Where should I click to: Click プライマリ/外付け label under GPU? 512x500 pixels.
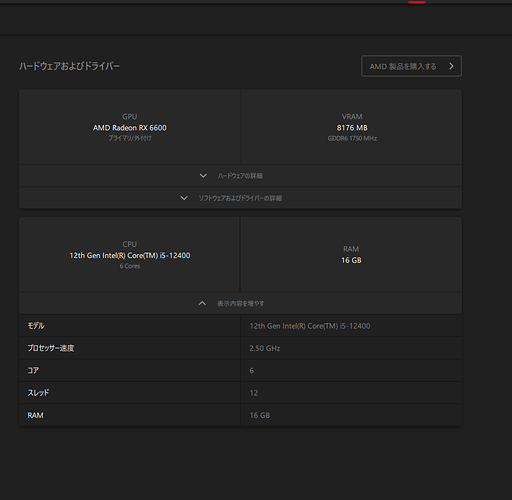[130, 138]
